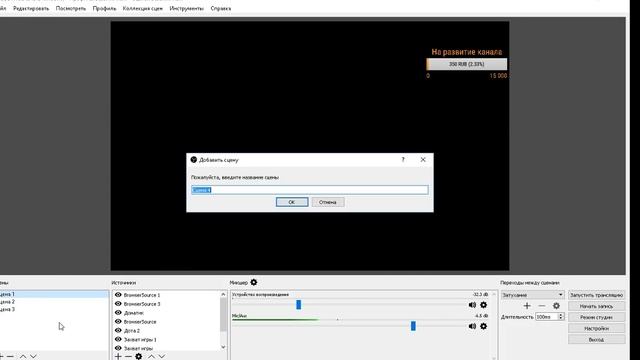Screen dimensions: 640x360
Task: Select the first scene in scenes list
Action: [x=54, y=294]
